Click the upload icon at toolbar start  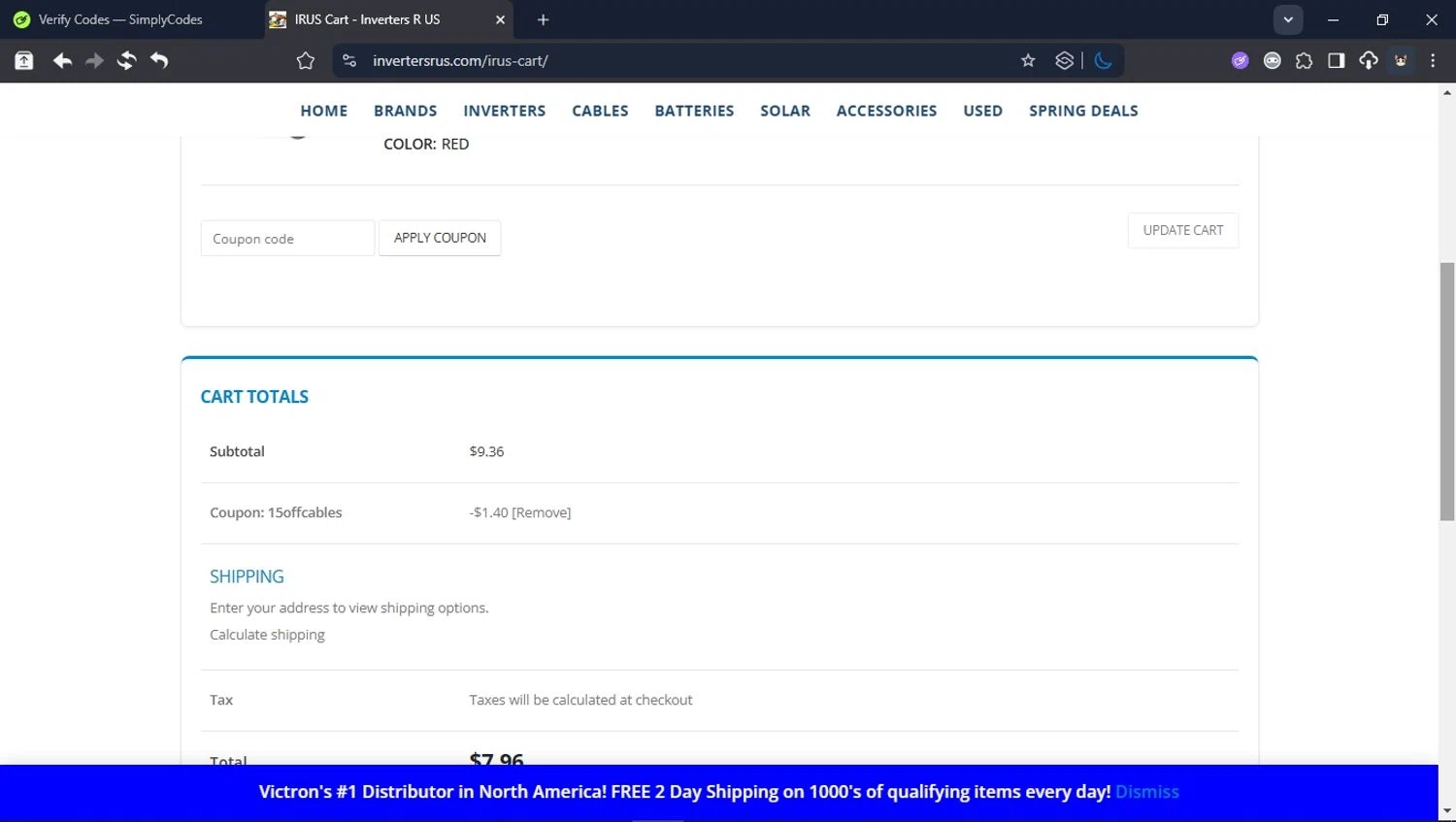(24, 61)
